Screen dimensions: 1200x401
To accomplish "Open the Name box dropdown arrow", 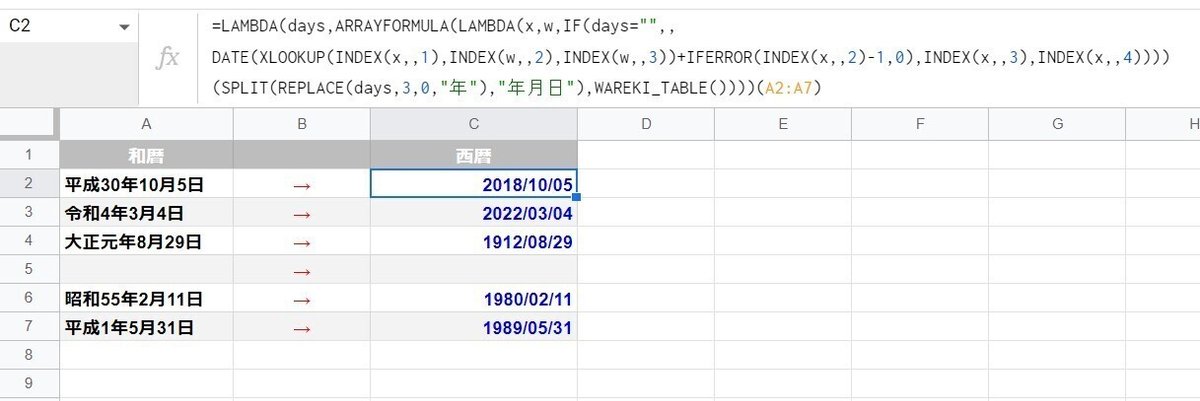I will (124, 27).
